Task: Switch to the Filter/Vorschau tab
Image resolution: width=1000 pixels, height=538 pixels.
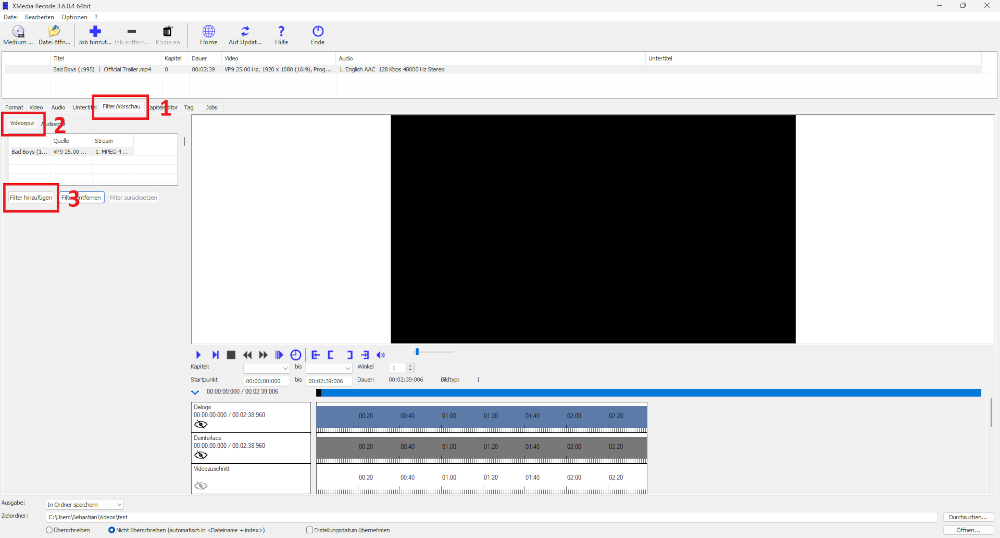Action: tap(121, 106)
